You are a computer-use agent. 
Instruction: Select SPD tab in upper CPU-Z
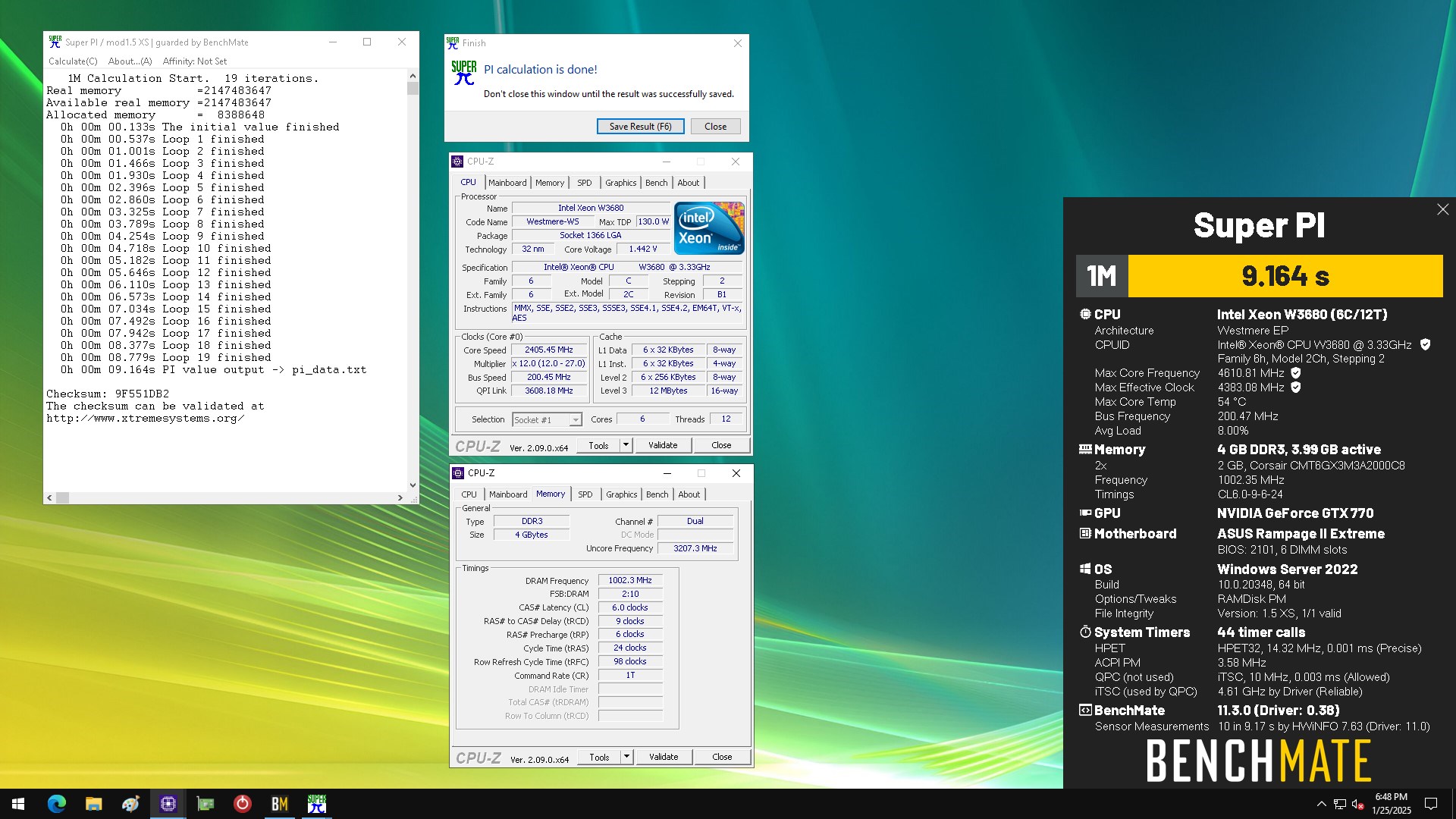point(584,183)
